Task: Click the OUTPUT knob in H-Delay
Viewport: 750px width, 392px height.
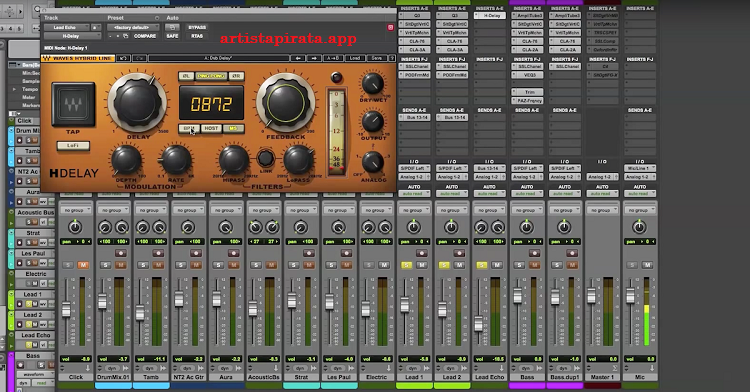Action: (373, 122)
